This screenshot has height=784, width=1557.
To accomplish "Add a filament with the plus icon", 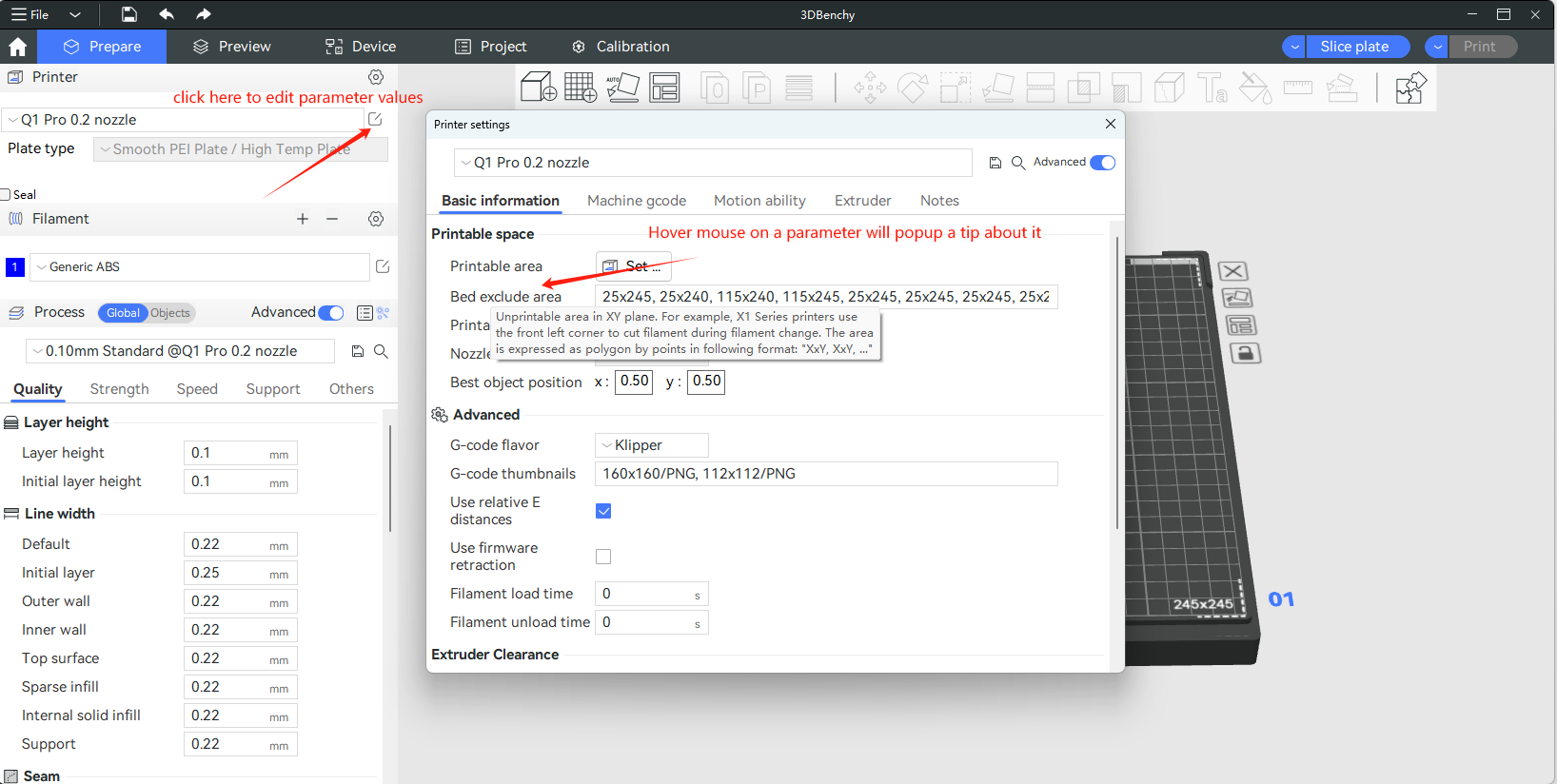I will point(303,219).
